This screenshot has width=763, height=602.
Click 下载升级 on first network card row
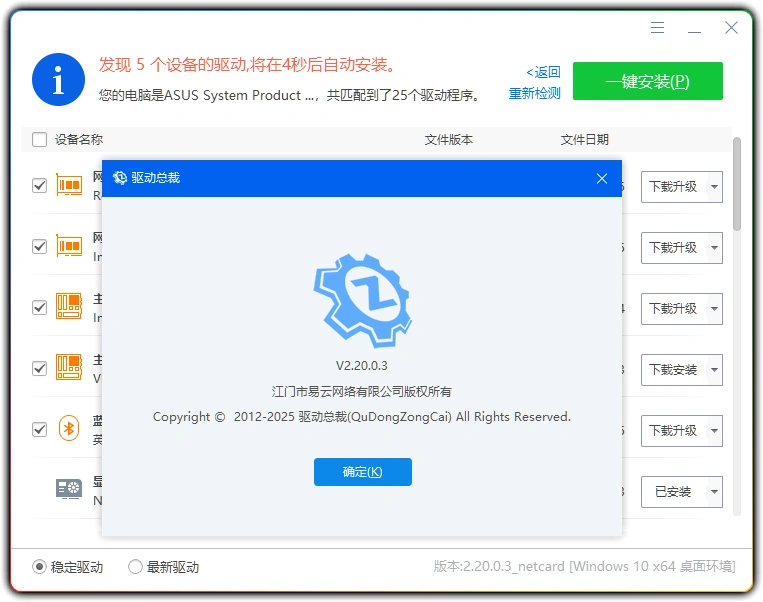click(x=674, y=187)
